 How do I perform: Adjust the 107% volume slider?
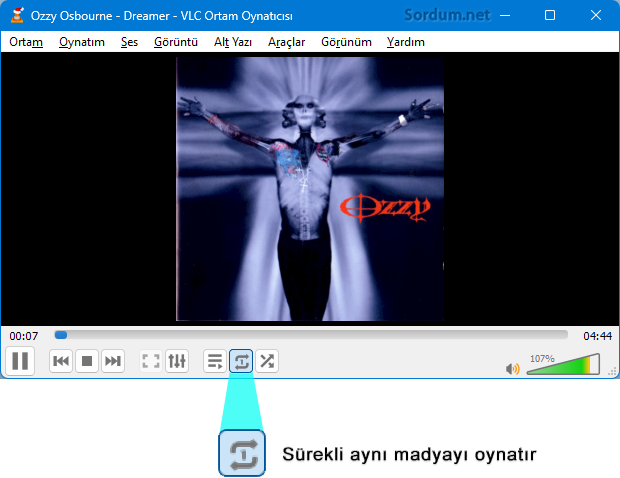click(x=563, y=364)
